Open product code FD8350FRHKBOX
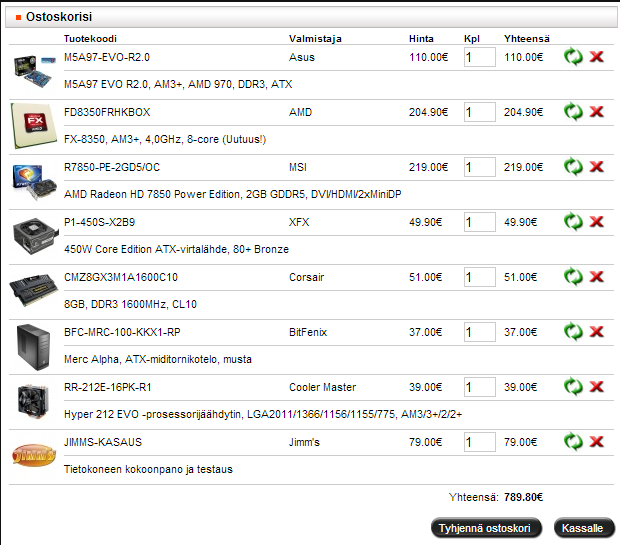This screenshot has width=620, height=545. pyautogui.click(x=107, y=112)
